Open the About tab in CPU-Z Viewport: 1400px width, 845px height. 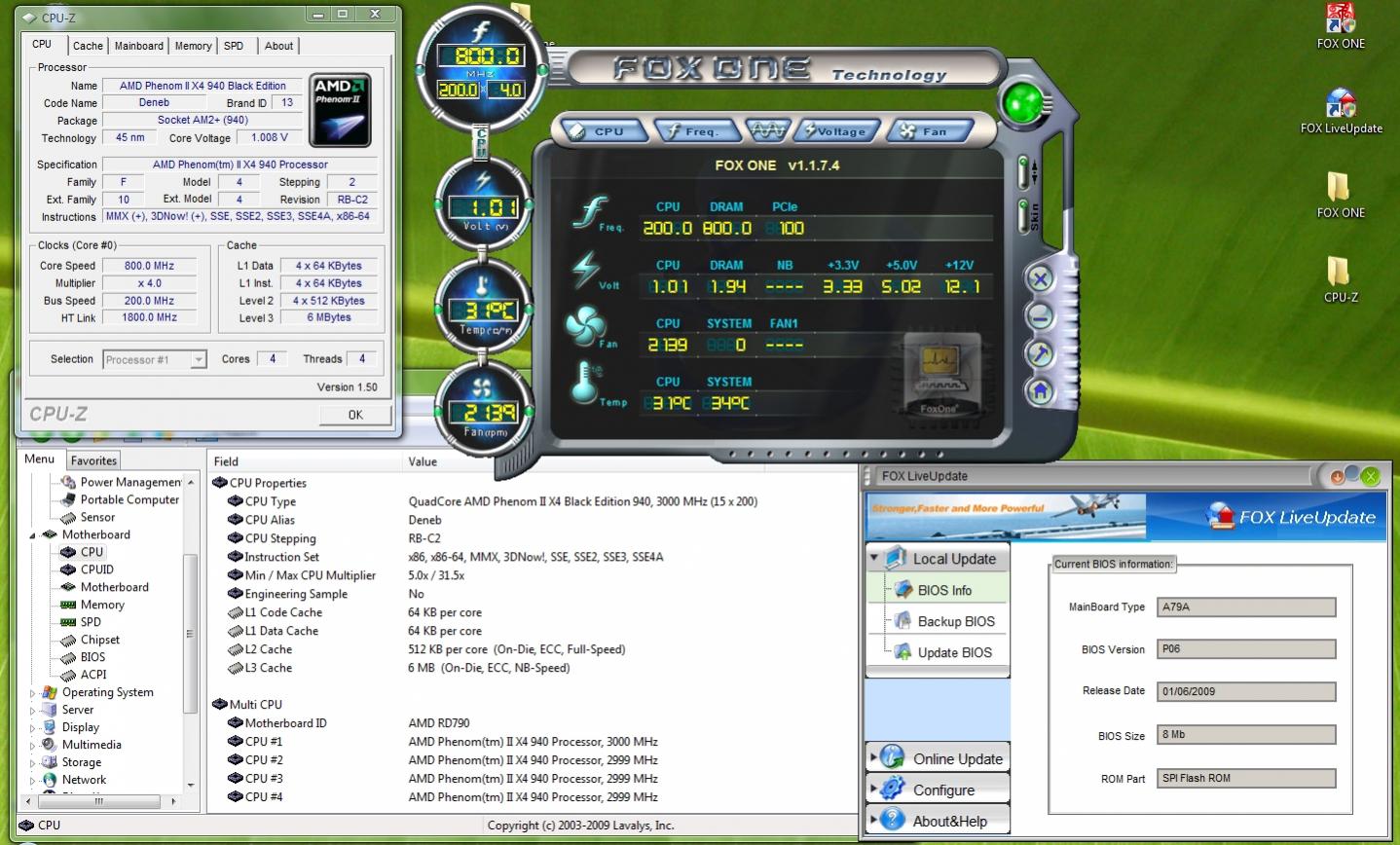pyautogui.click(x=278, y=46)
